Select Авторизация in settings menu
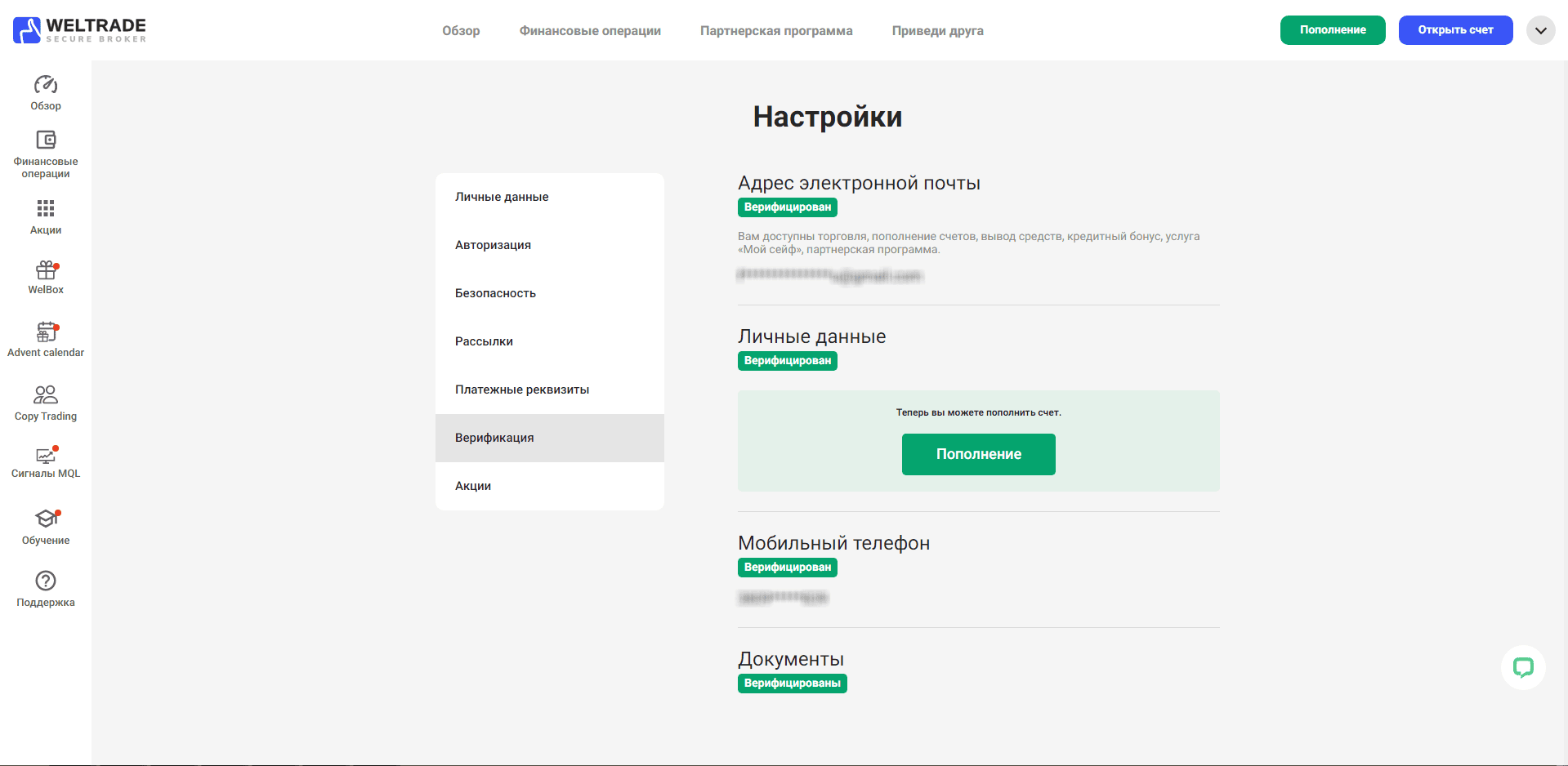Viewport: 1568px width, 766px height. click(550, 245)
